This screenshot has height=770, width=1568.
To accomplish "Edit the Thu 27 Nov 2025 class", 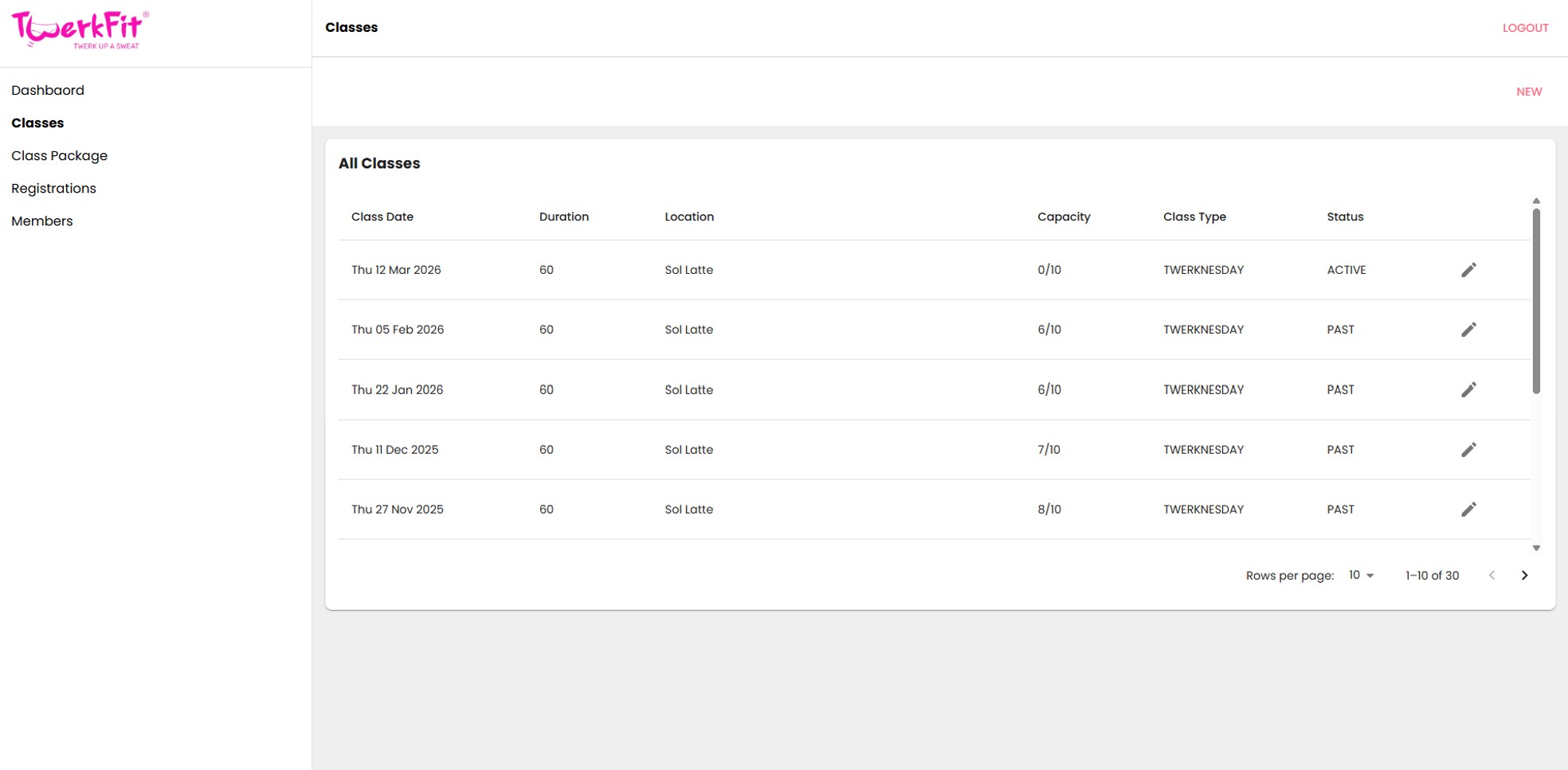I will 1469,509.
